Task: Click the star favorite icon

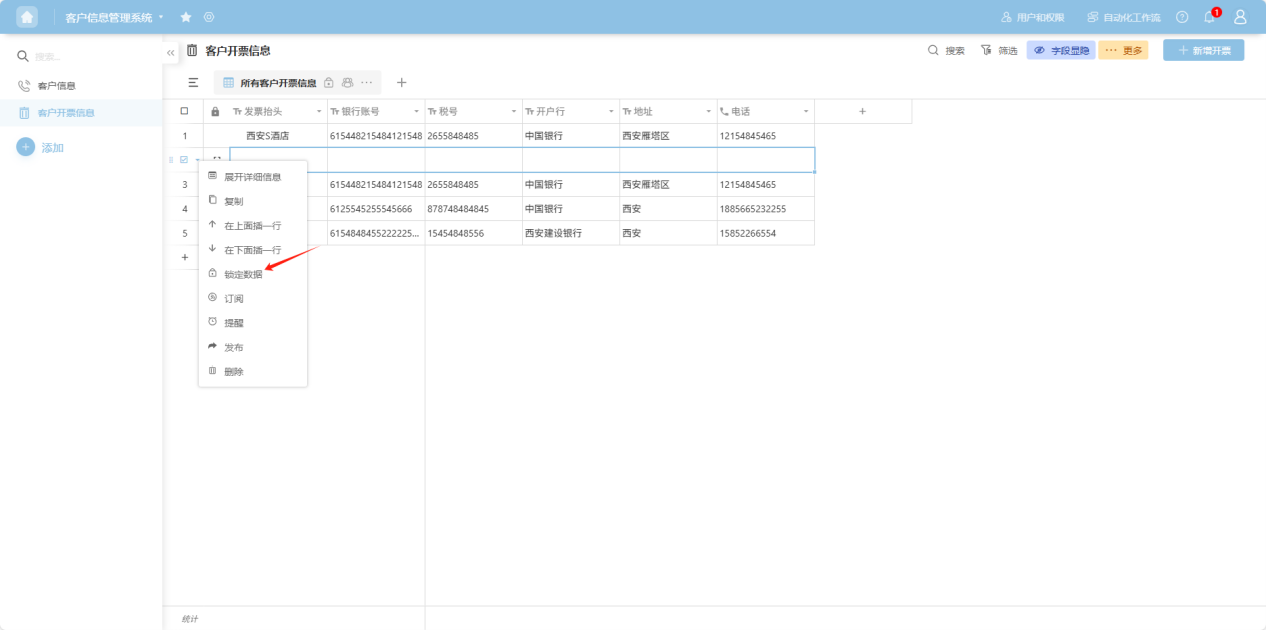Action: point(186,17)
